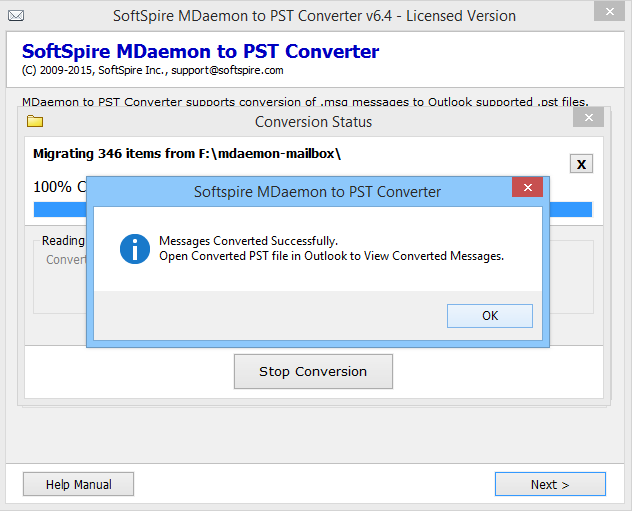Image resolution: width=632 pixels, height=511 pixels.
Task: Click the Next > button
Action: [550, 484]
